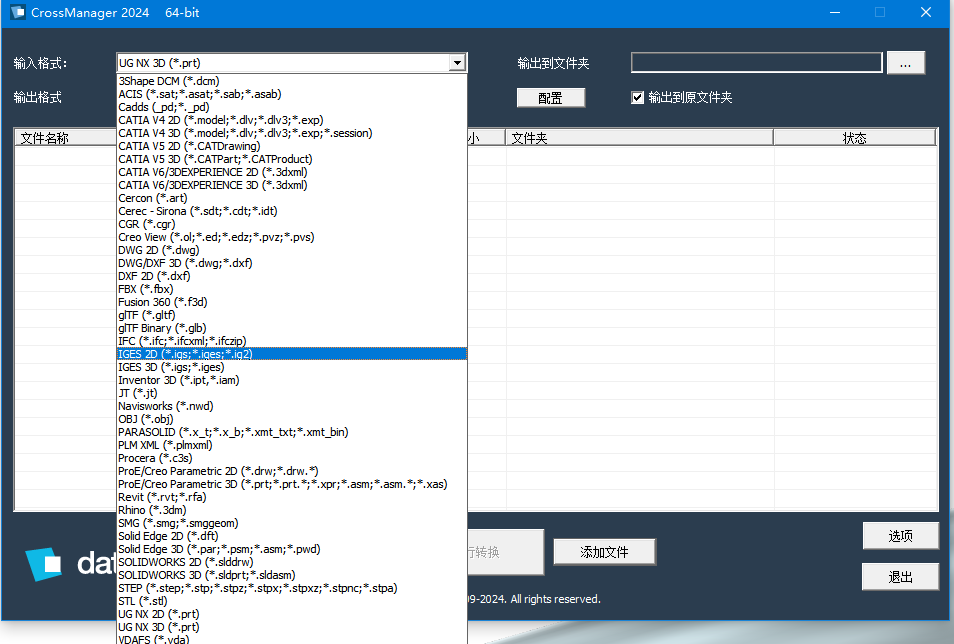Click the 退出 button
This screenshot has height=644, width=954.
(900, 577)
